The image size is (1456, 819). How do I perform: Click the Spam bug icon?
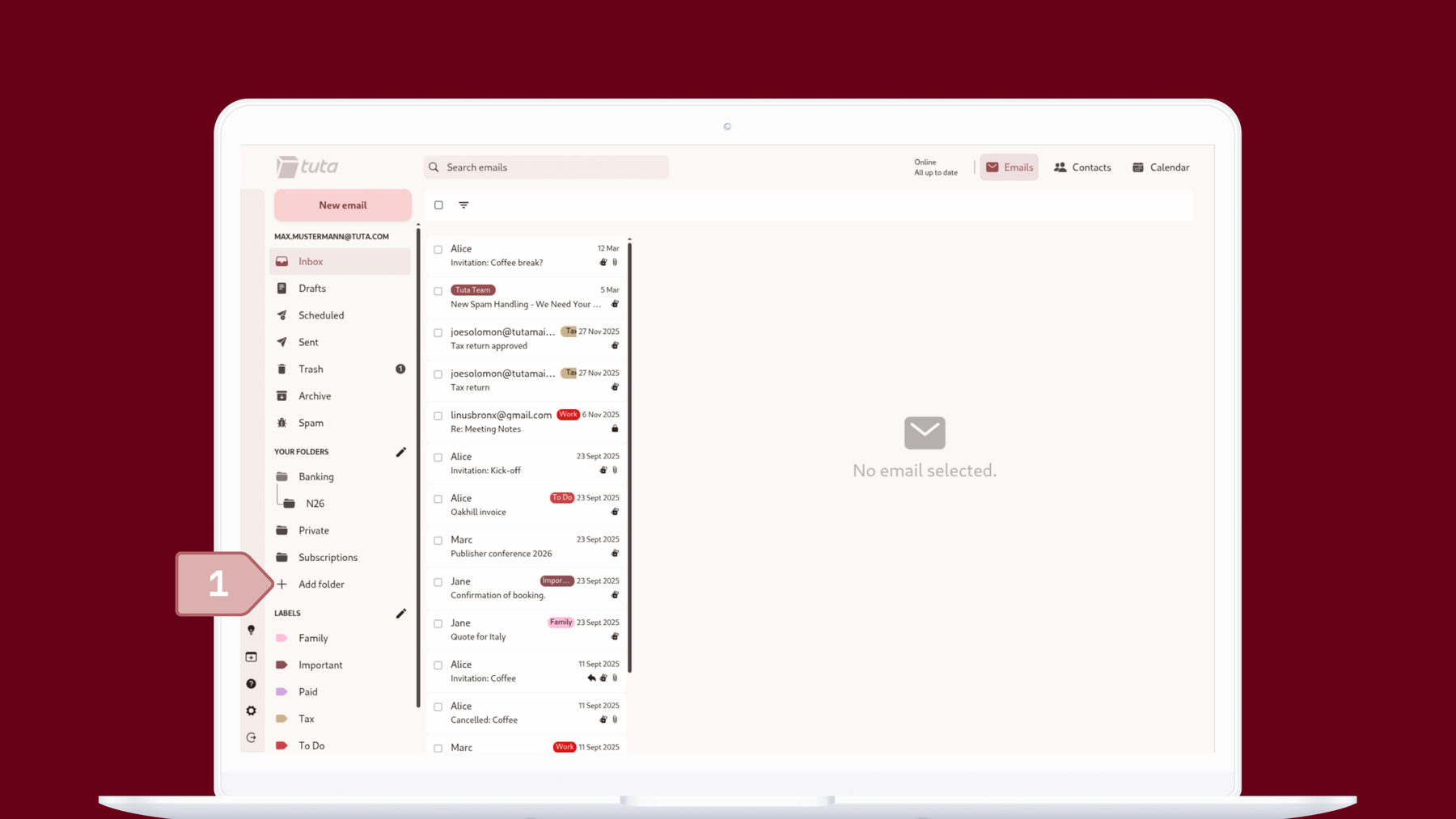coord(281,423)
